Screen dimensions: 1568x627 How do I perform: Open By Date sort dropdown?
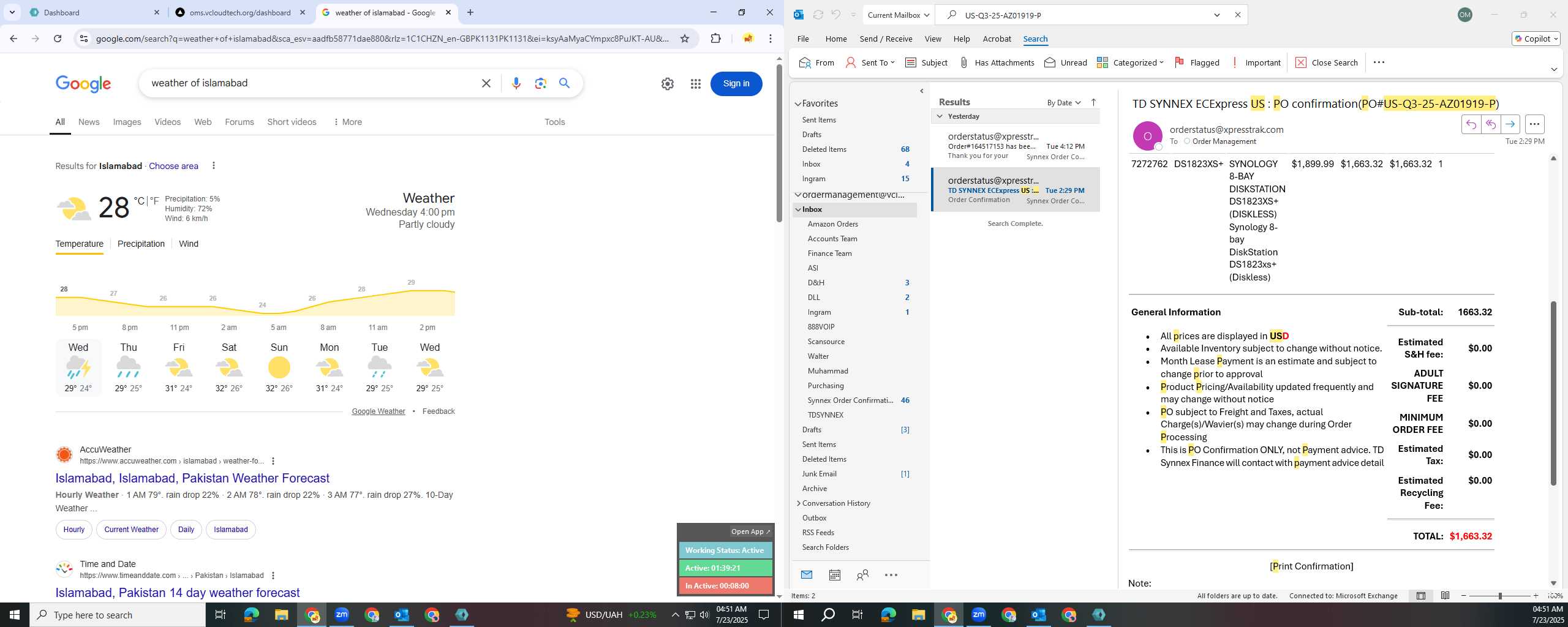tap(1064, 103)
